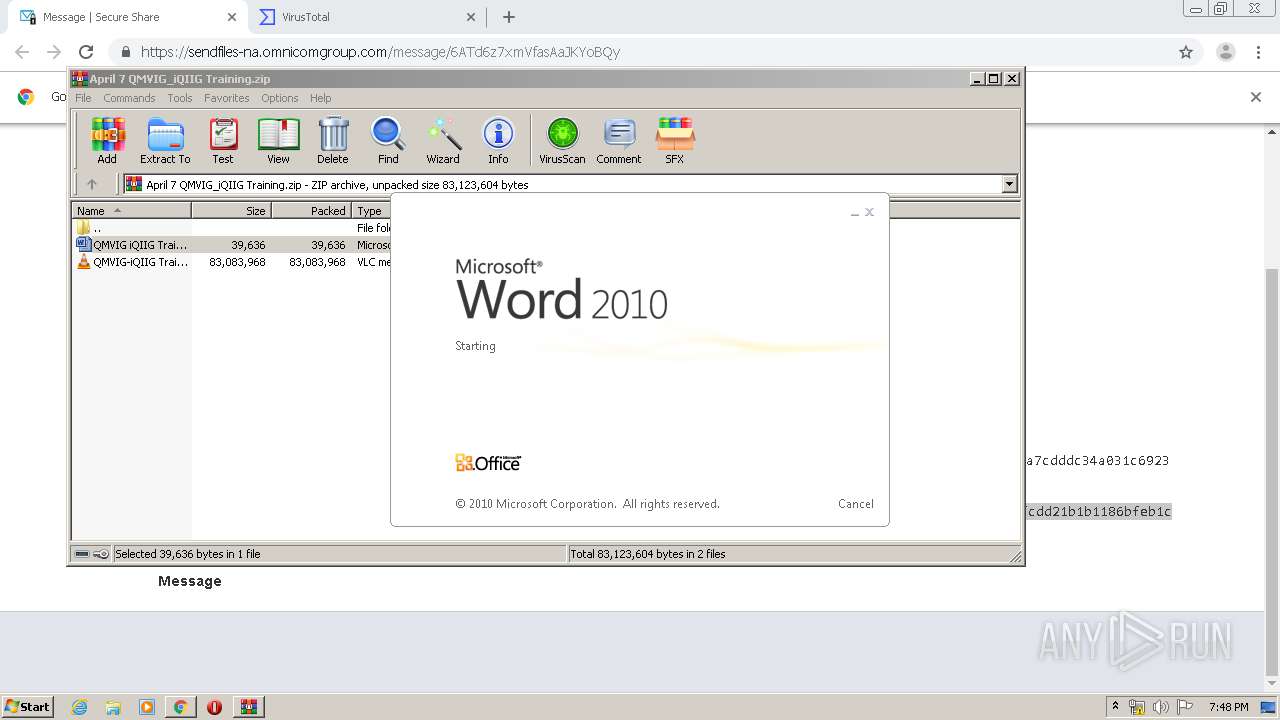Open the Commands menu
The width and height of the screenshot is (1280, 720).
pyautogui.click(x=129, y=98)
